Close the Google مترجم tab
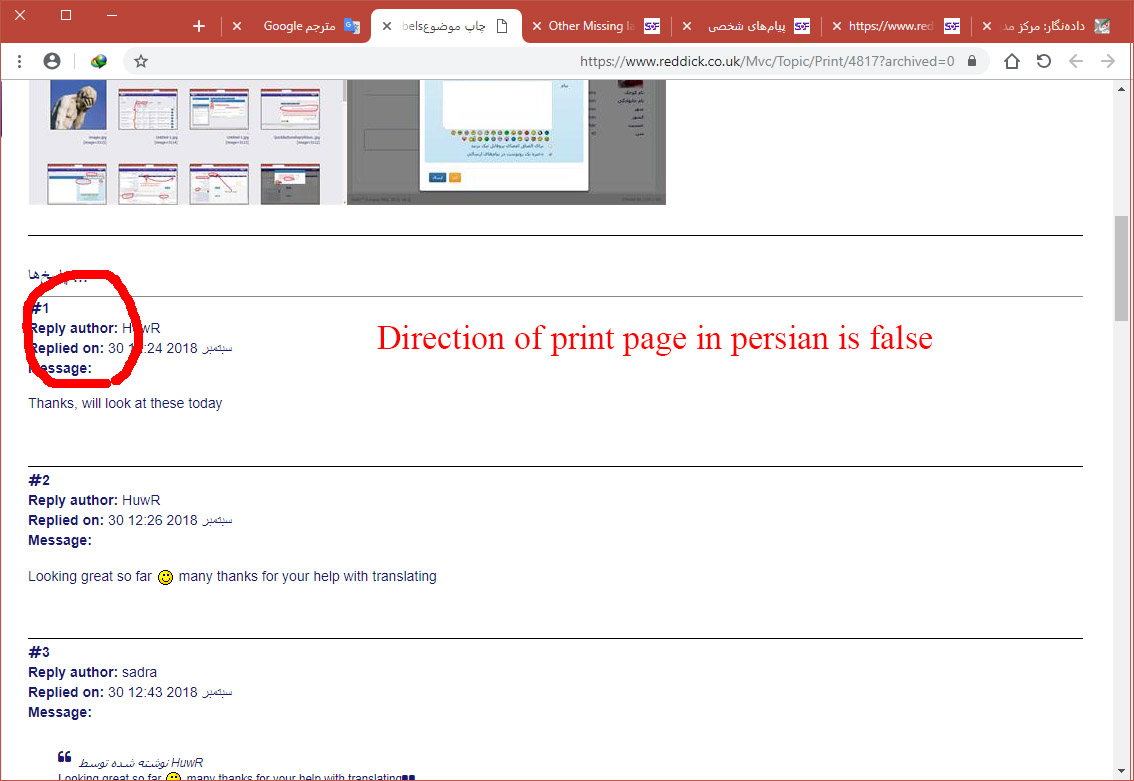 tap(237, 26)
